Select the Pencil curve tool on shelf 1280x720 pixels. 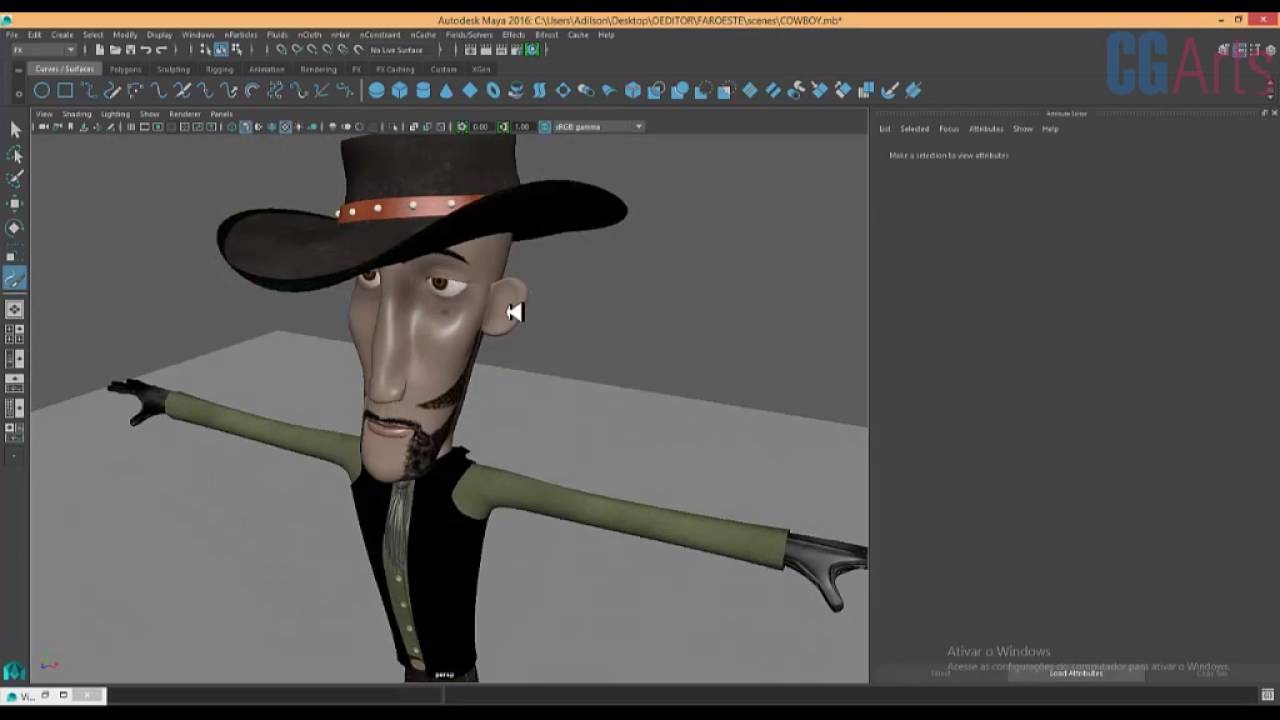pos(112,90)
